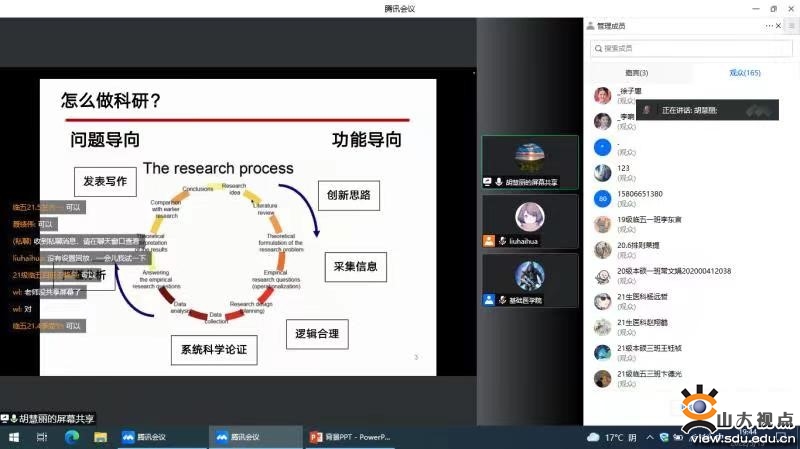The height and width of the screenshot is (449, 800).
Task: Select the blue avatar of member 15806651380
Action: point(602,198)
